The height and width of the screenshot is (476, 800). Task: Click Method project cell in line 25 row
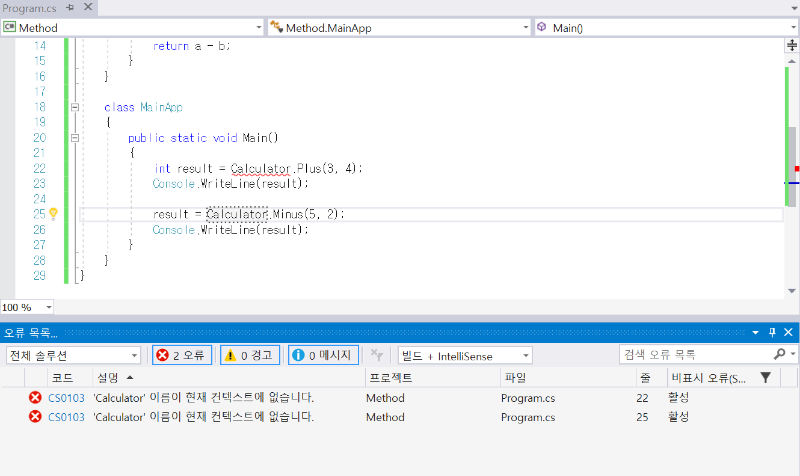385,417
